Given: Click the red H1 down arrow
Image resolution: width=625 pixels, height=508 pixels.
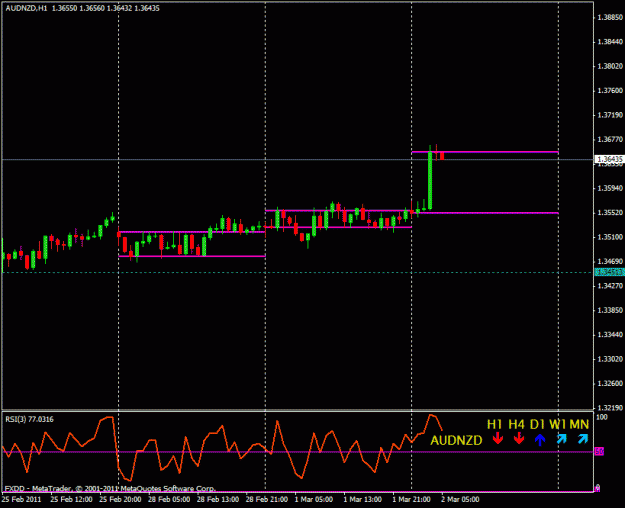Looking at the screenshot, I should pos(497,439).
